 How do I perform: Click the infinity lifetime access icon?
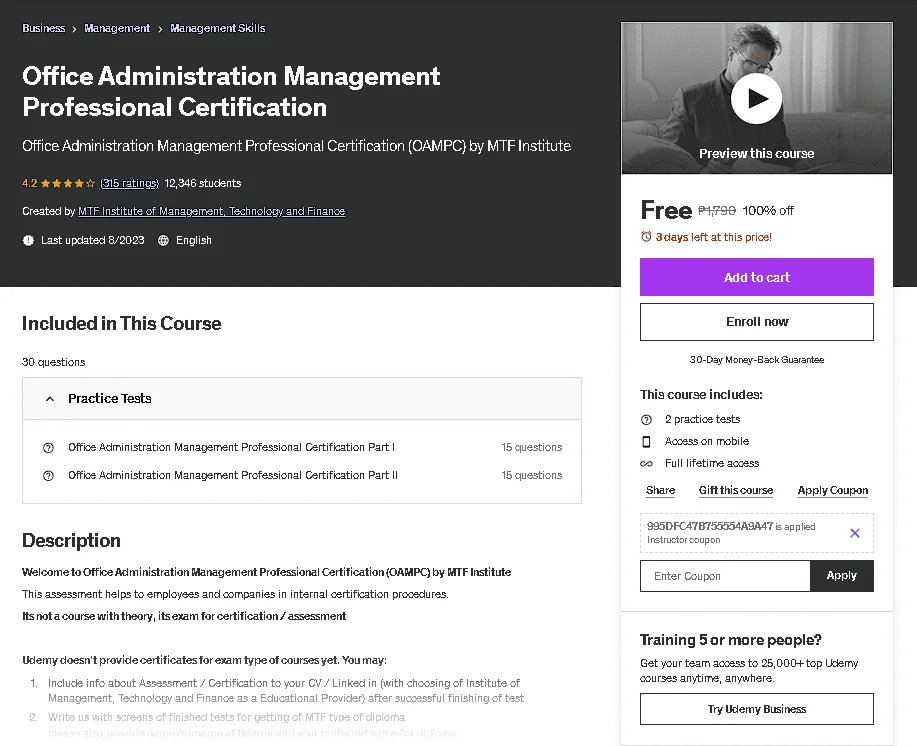(646, 464)
